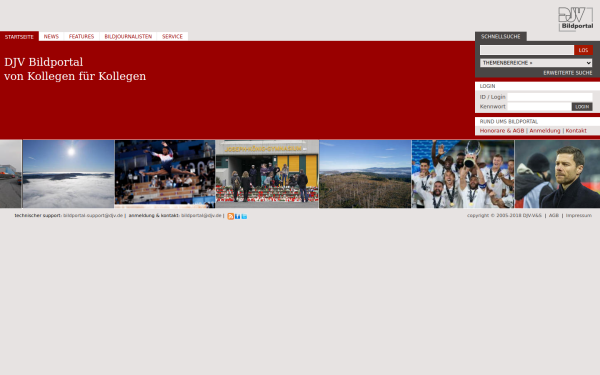Open Erweiterte Suche link
This screenshot has width=600, height=375.
pyautogui.click(x=568, y=73)
